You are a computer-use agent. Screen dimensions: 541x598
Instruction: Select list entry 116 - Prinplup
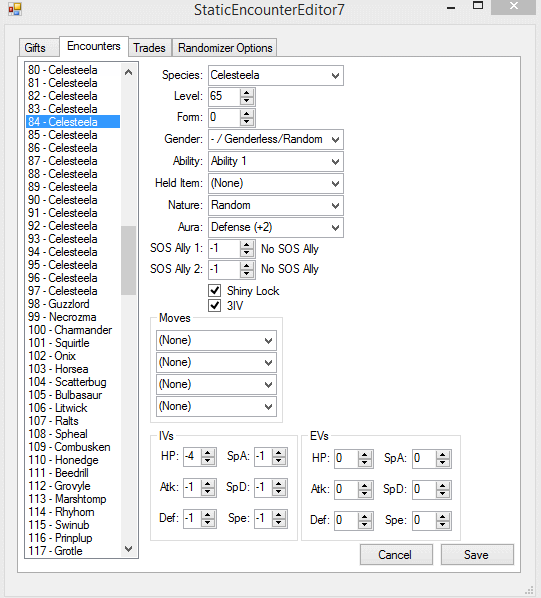(x=73, y=538)
